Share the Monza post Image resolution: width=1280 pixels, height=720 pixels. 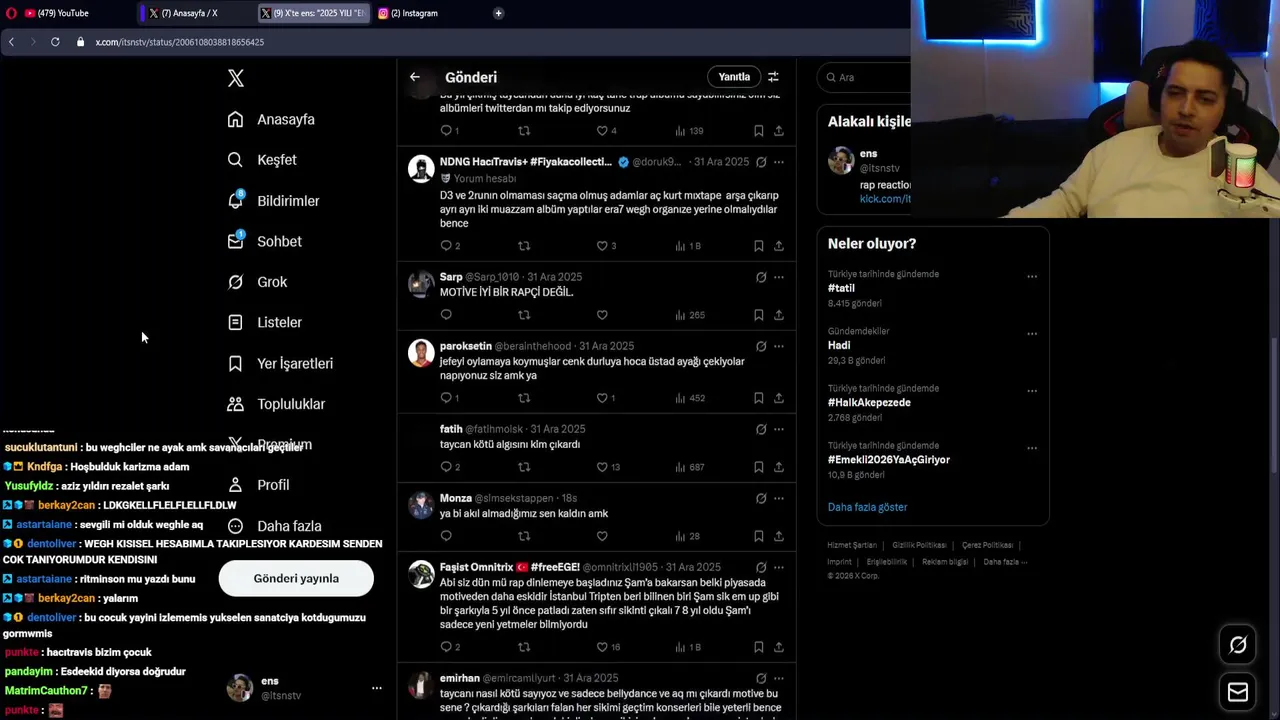779,536
